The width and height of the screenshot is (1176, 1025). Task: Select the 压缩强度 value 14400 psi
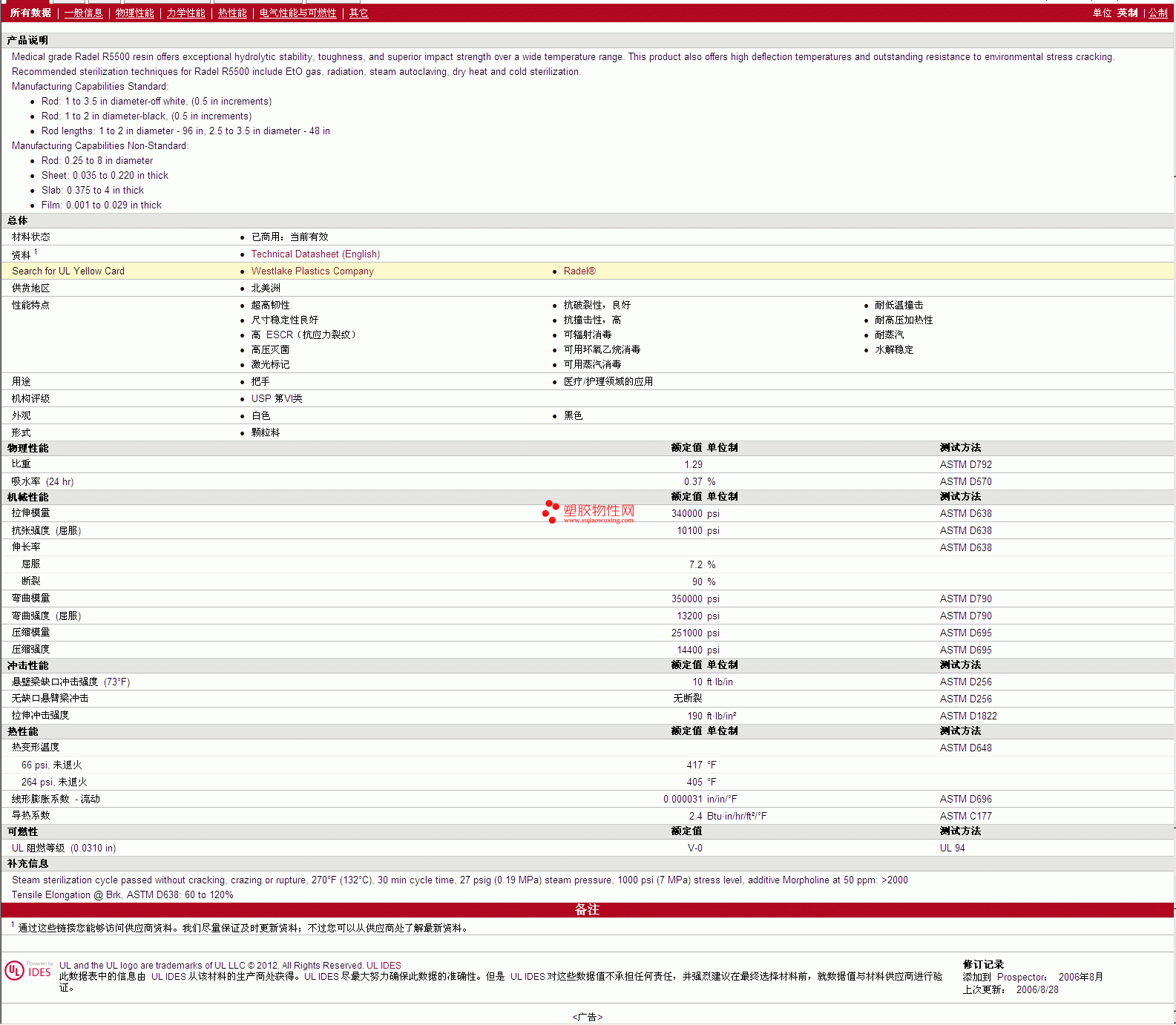click(698, 650)
